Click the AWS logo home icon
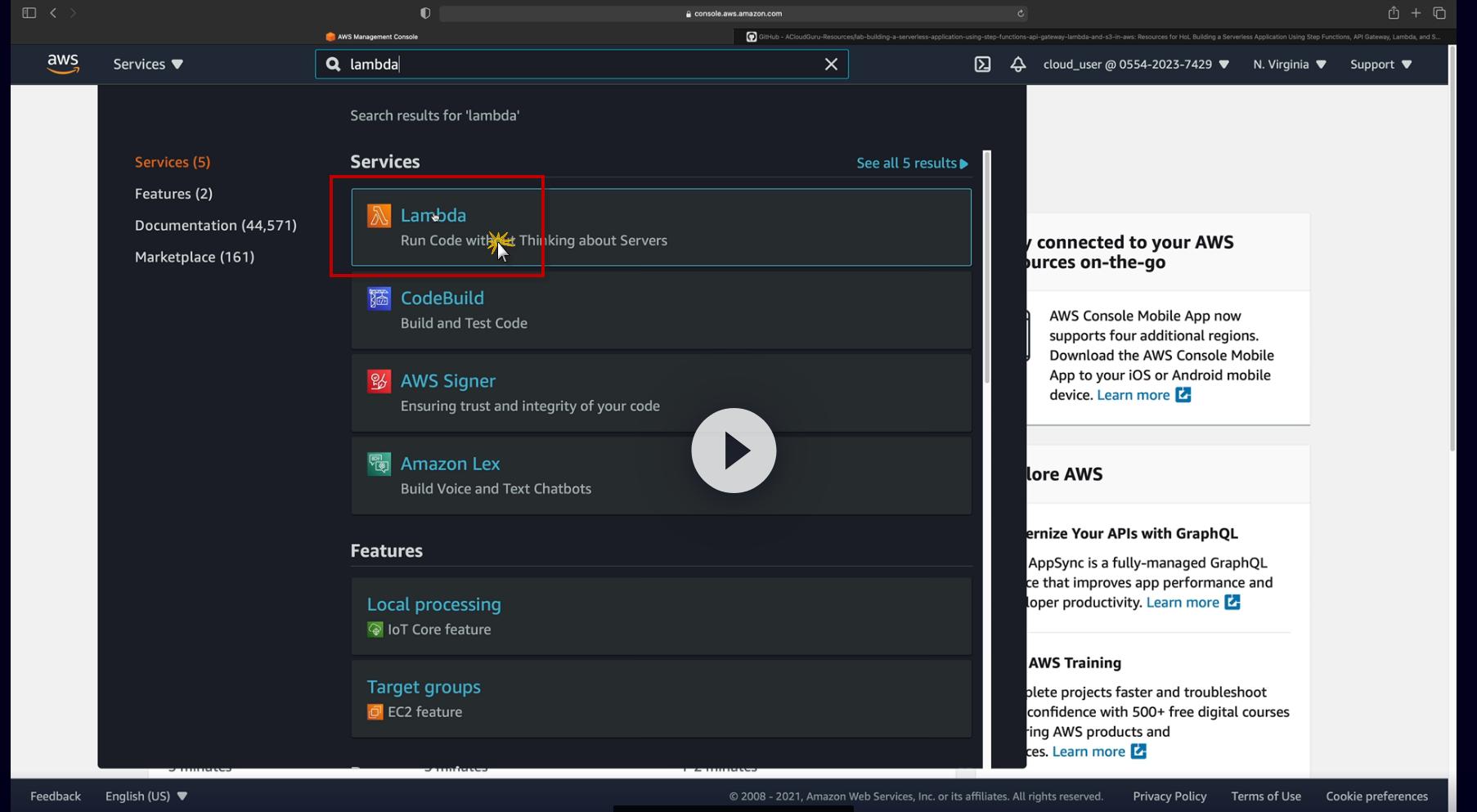1477x812 pixels. coord(63,64)
